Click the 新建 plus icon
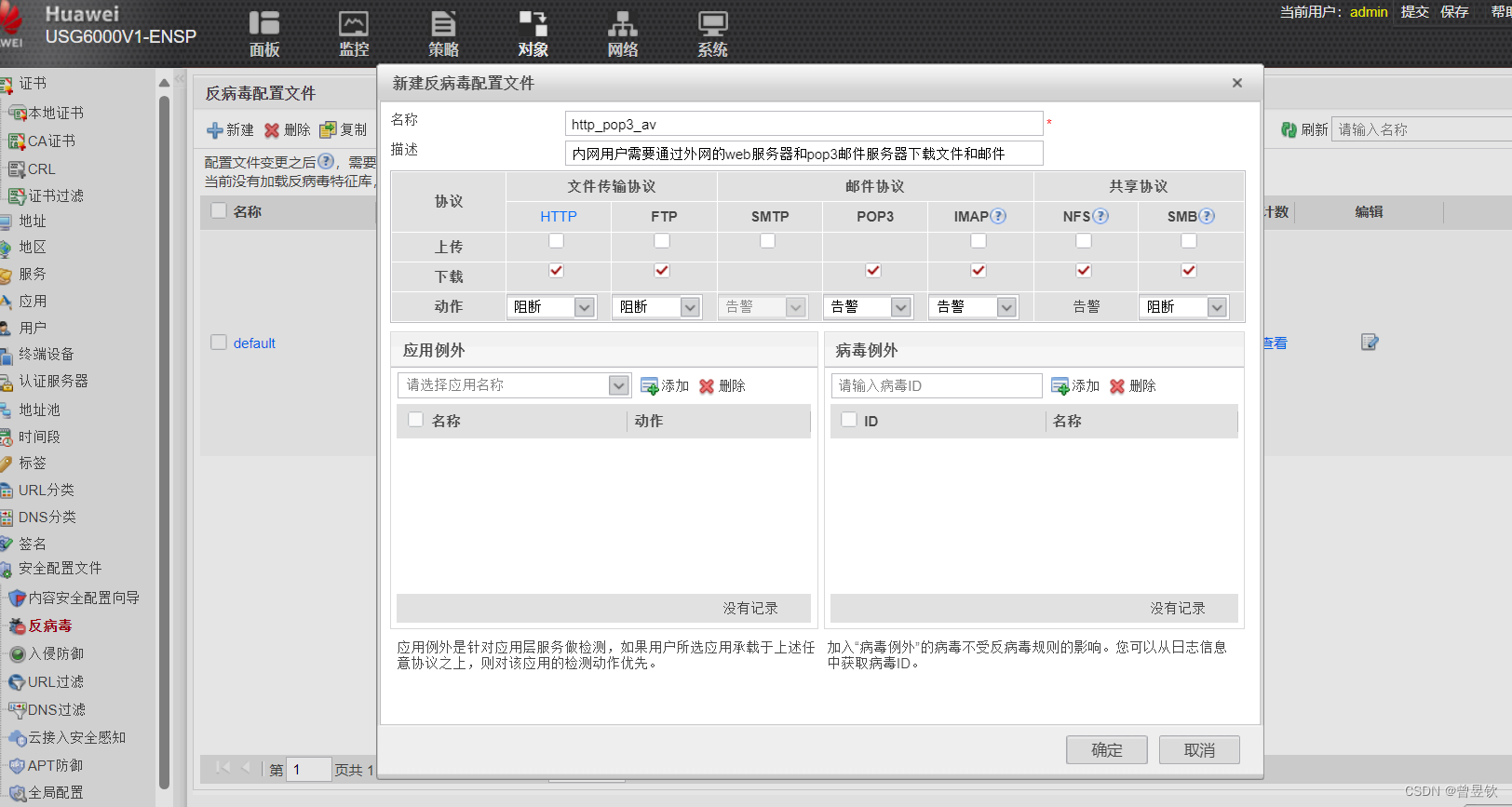1512x807 pixels. tap(215, 130)
